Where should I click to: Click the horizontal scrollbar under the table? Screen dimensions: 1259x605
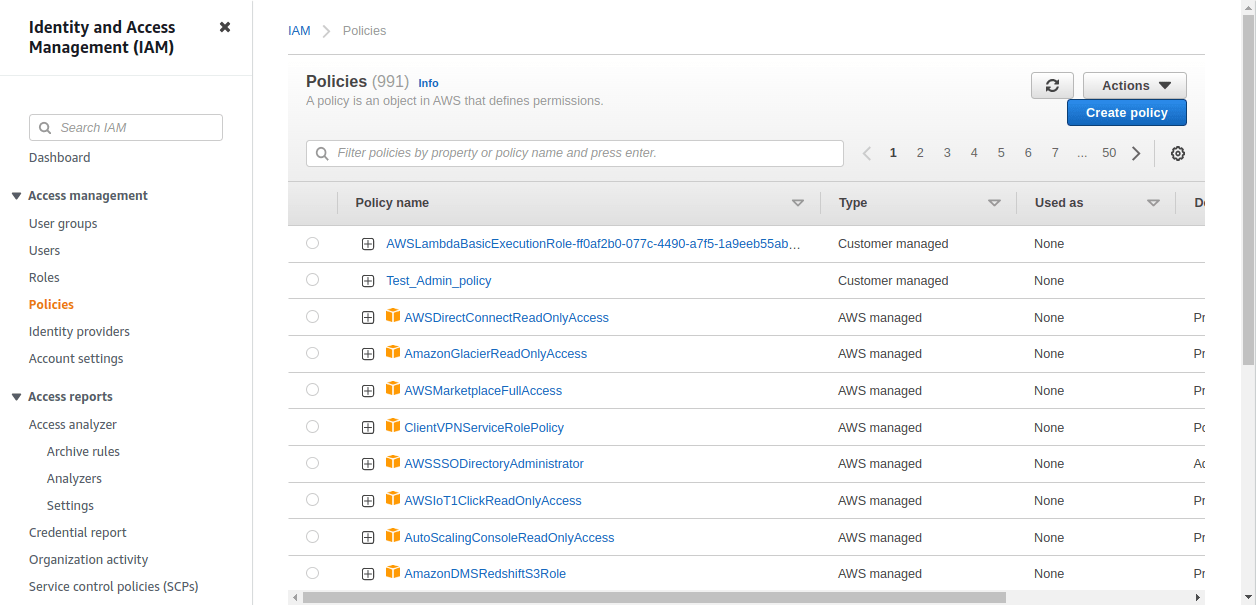(x=654, y=597)
